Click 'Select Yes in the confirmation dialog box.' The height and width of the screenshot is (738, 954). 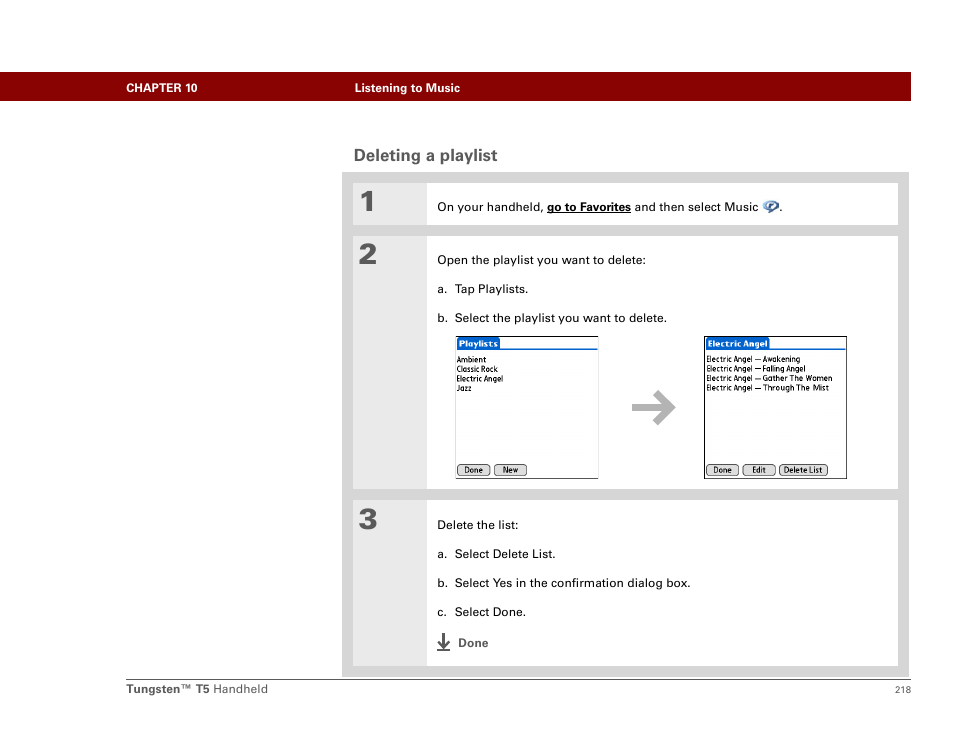(x=573, y=583)
